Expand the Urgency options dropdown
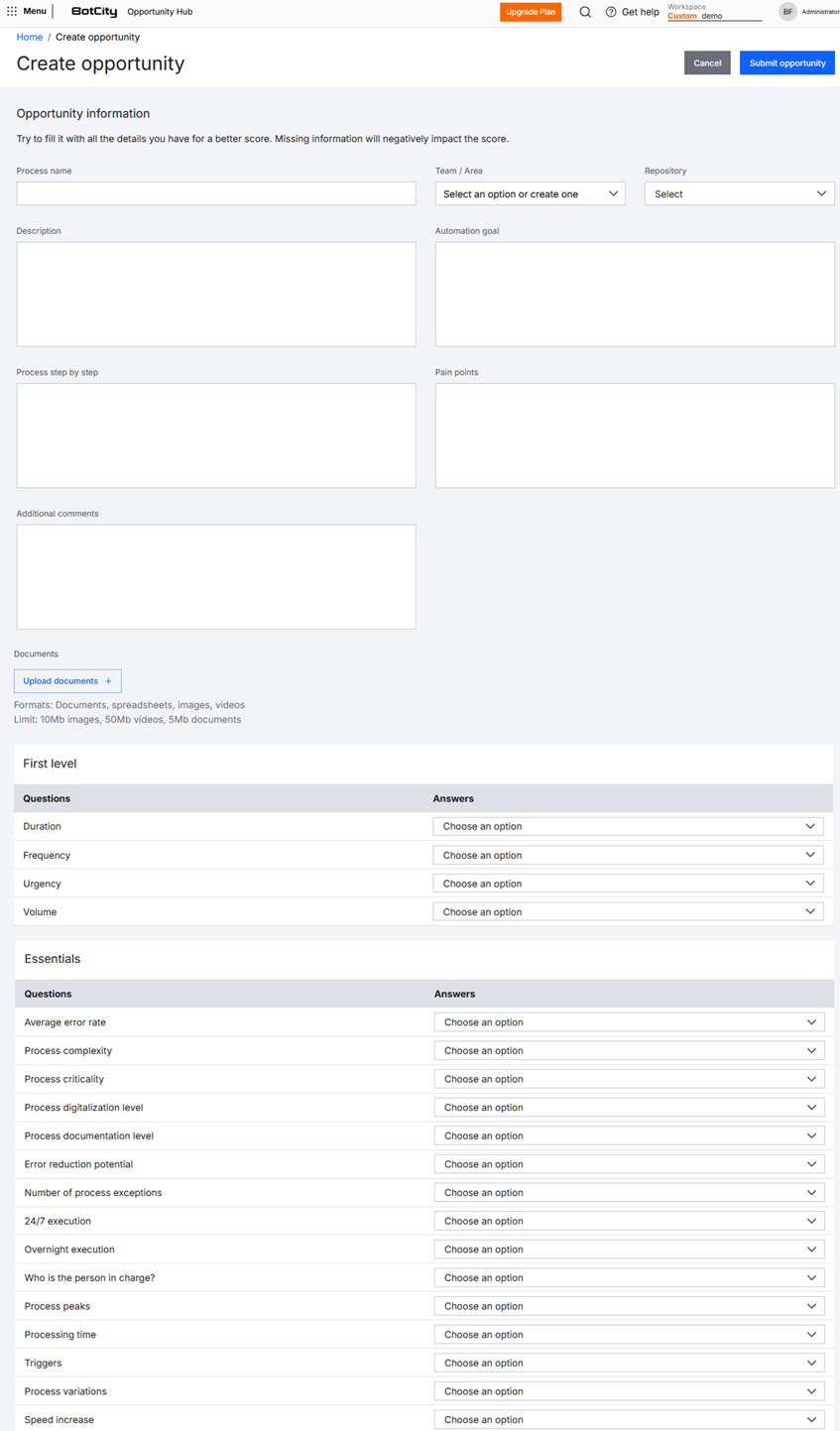This screenshot has height=1431, width=840. click(628, 884)
